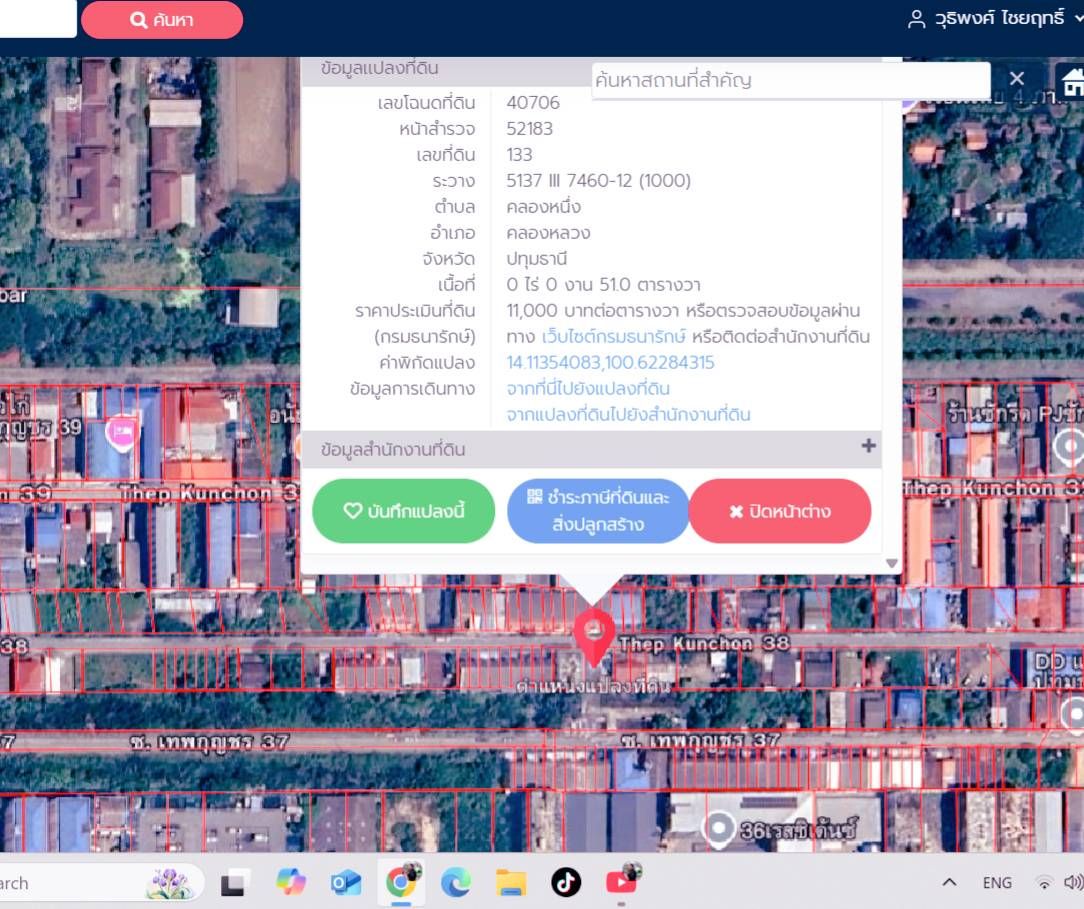Click the pink hotel marker on map
Viewport: 1084px width, 909px height.
tap(121, 433)
